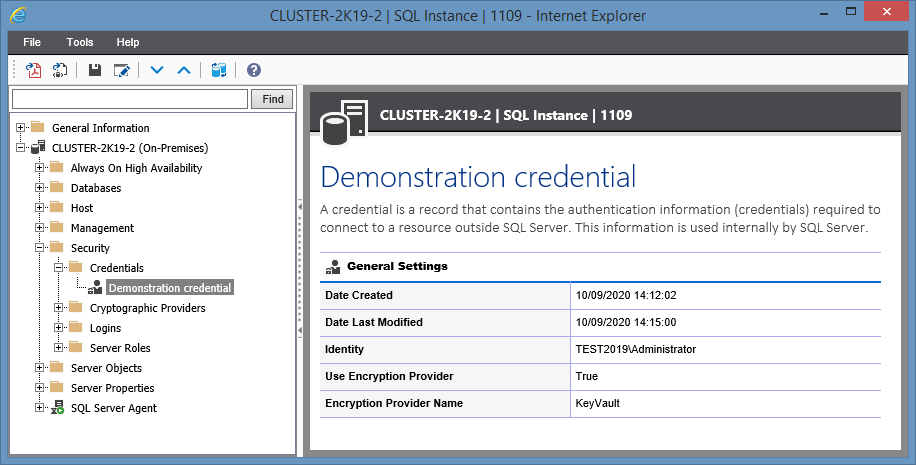Click the toolbar drag grip handle
916x465 pixels.
coord(15,70)
